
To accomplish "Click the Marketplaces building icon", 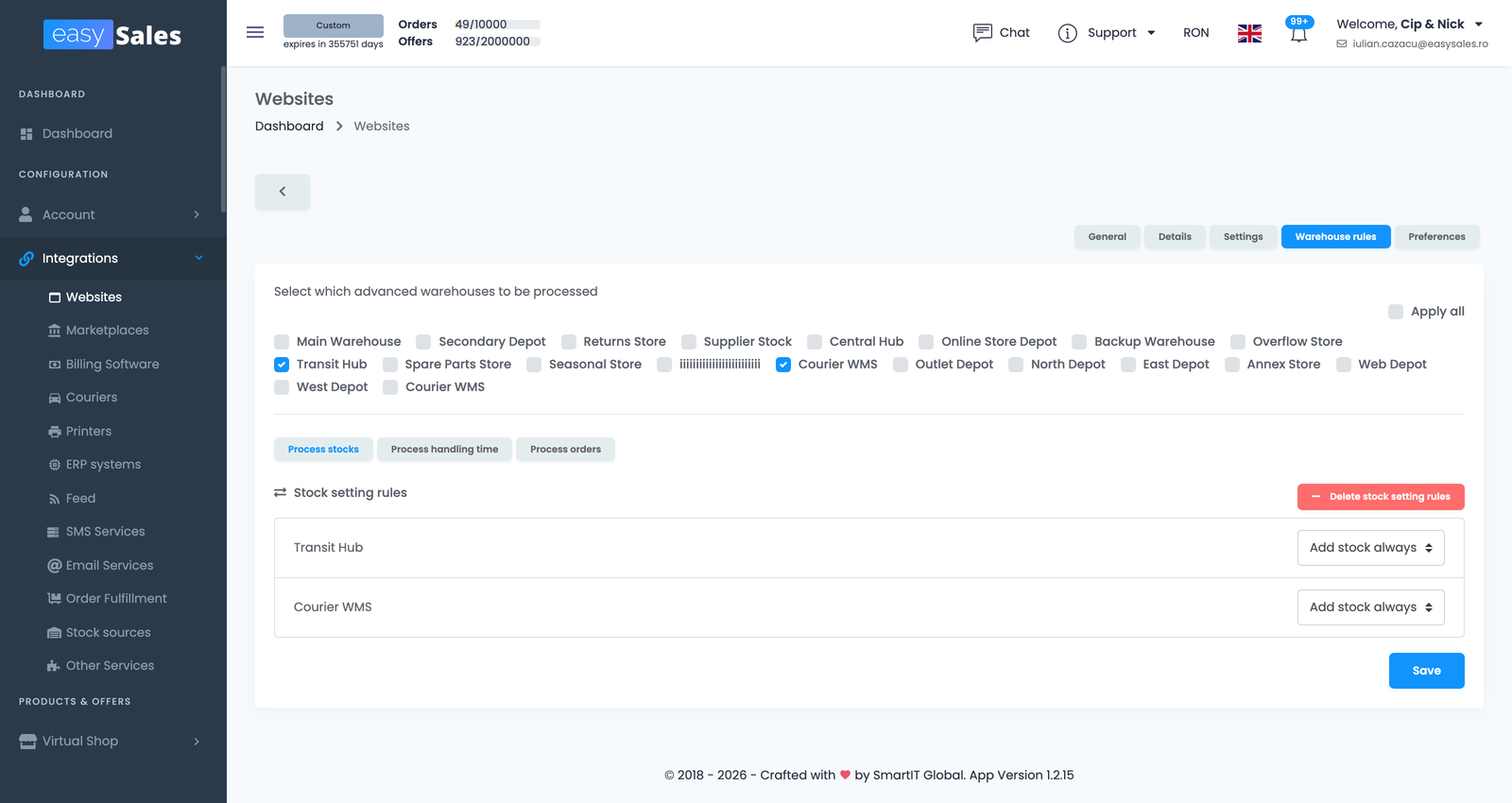I will [x=55, y=331].
